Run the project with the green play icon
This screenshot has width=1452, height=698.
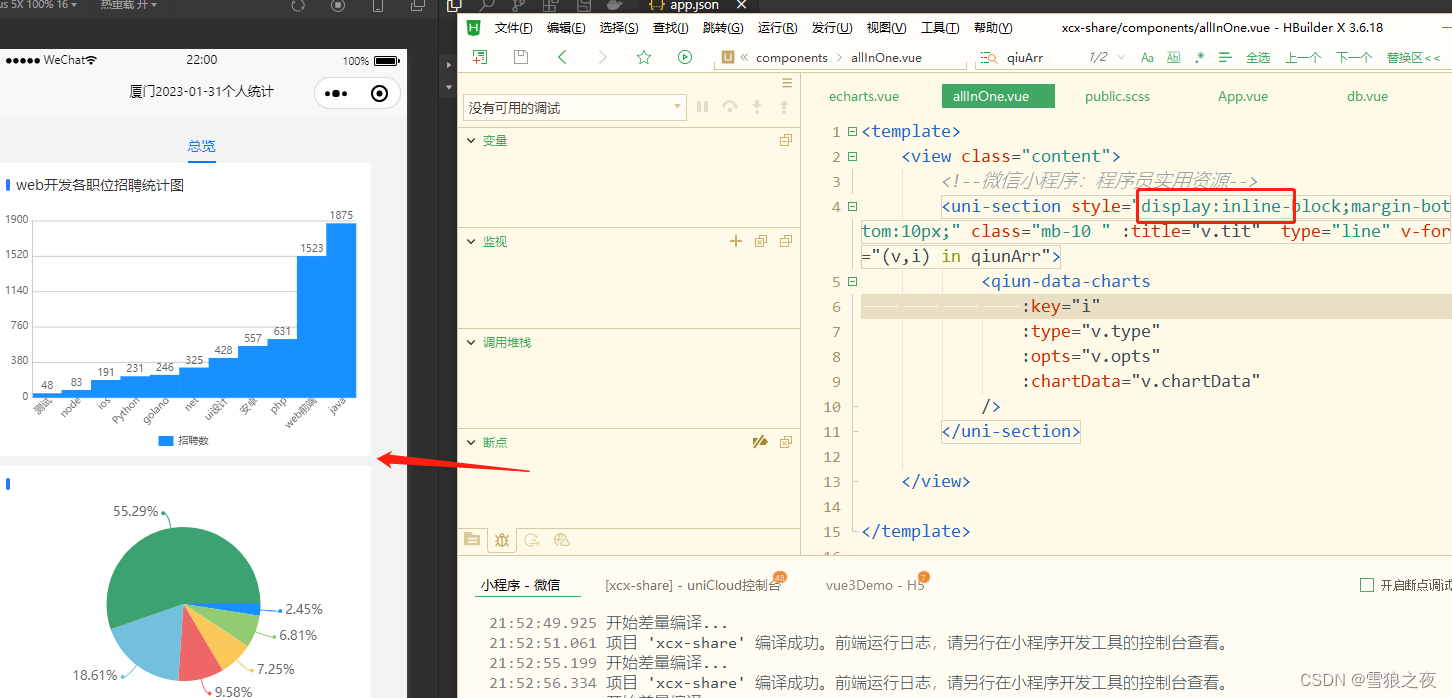(684, 57)
